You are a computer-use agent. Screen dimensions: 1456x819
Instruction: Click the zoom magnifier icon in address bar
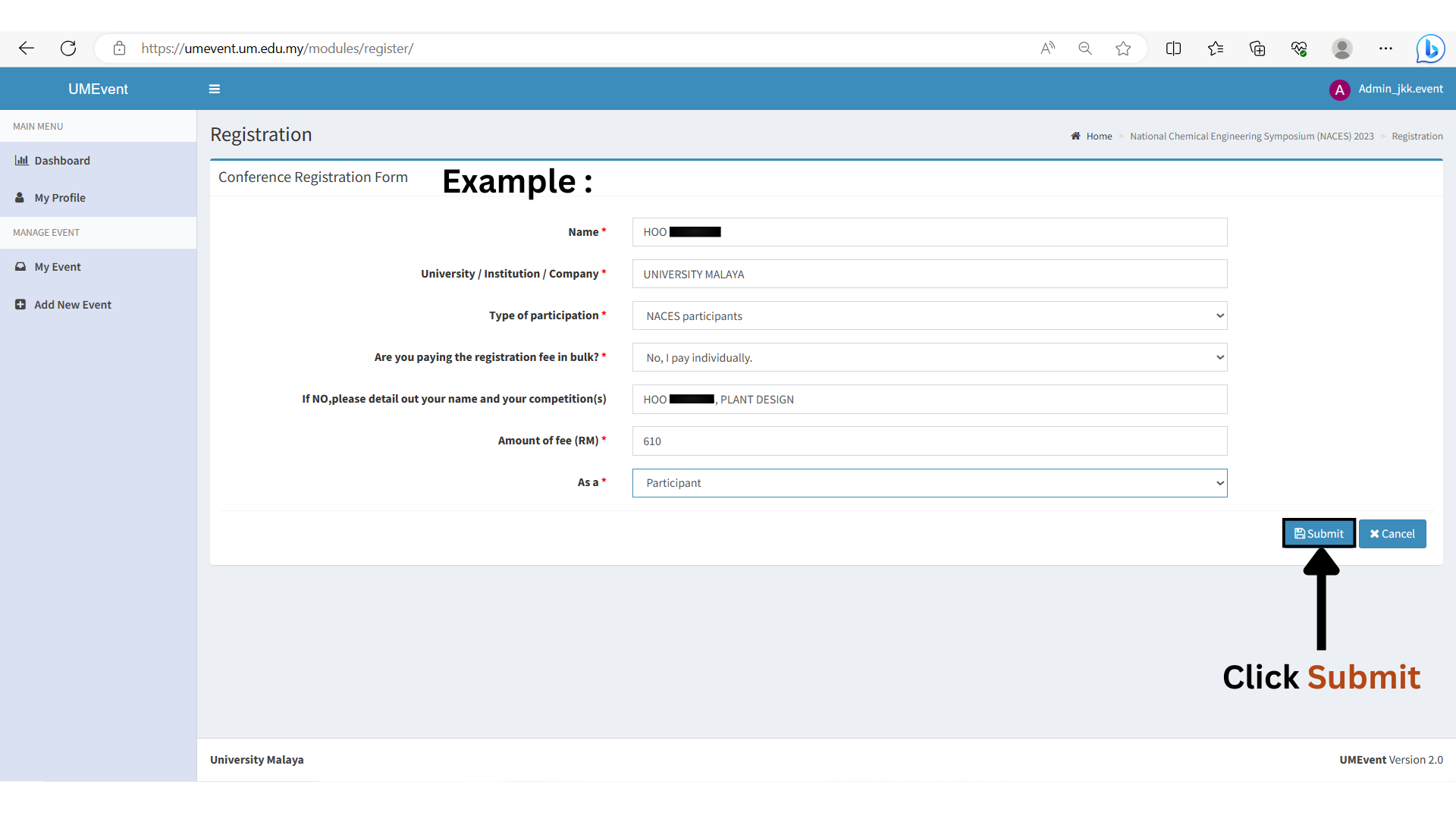[1085, 49]
